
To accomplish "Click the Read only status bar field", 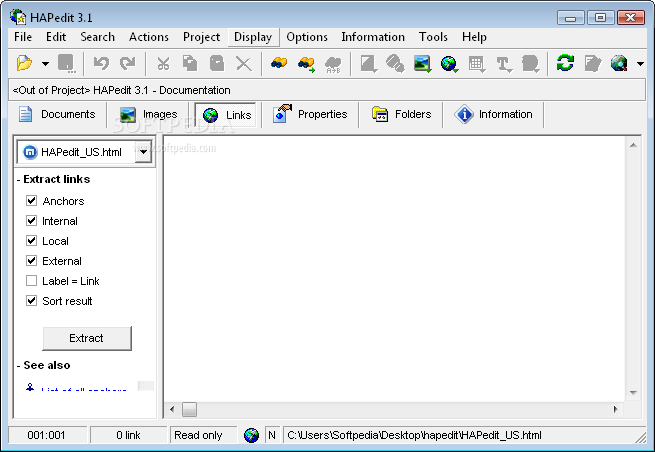I will coord(204,435).
